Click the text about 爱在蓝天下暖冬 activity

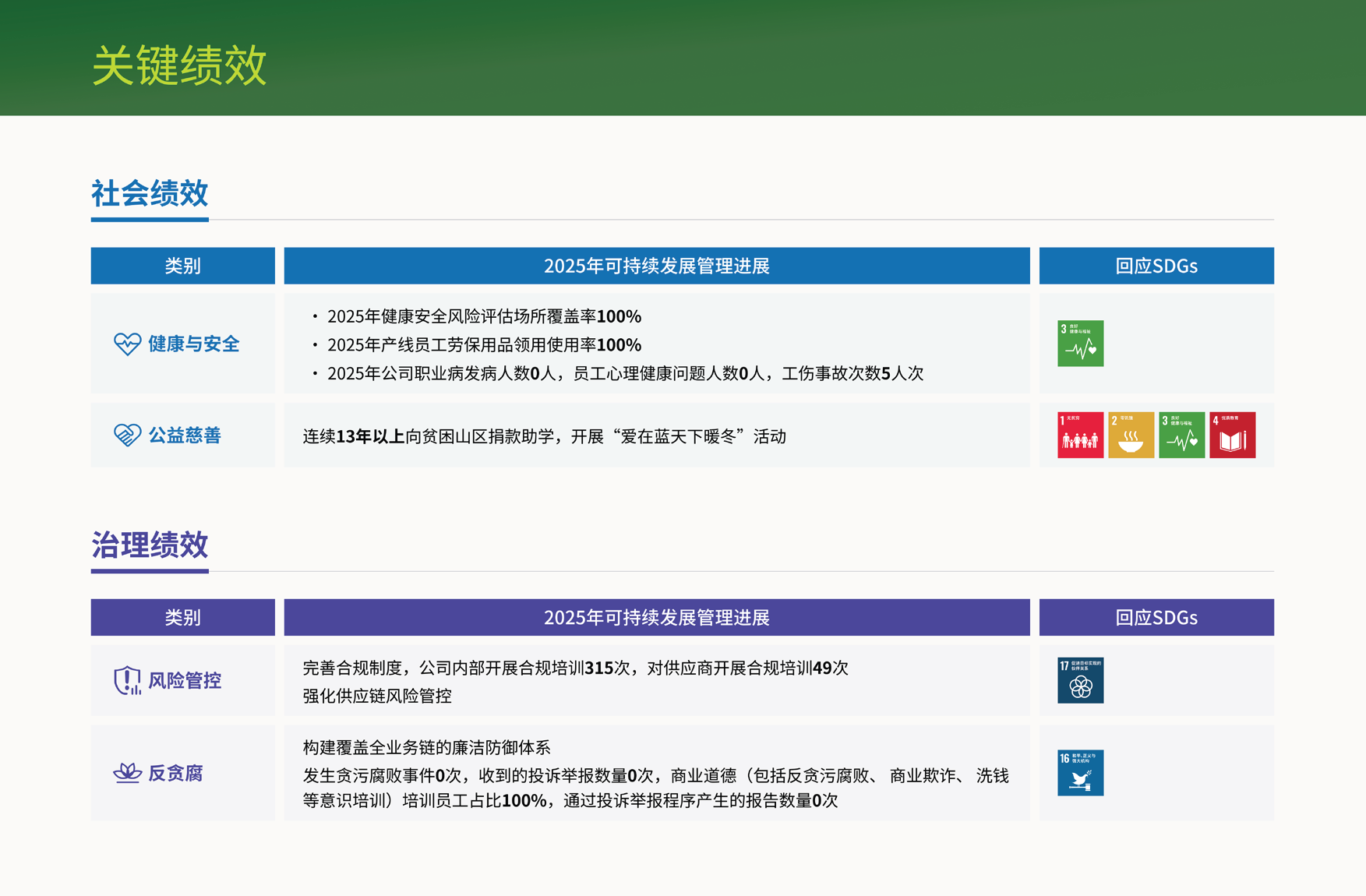(x=544, y=436)
